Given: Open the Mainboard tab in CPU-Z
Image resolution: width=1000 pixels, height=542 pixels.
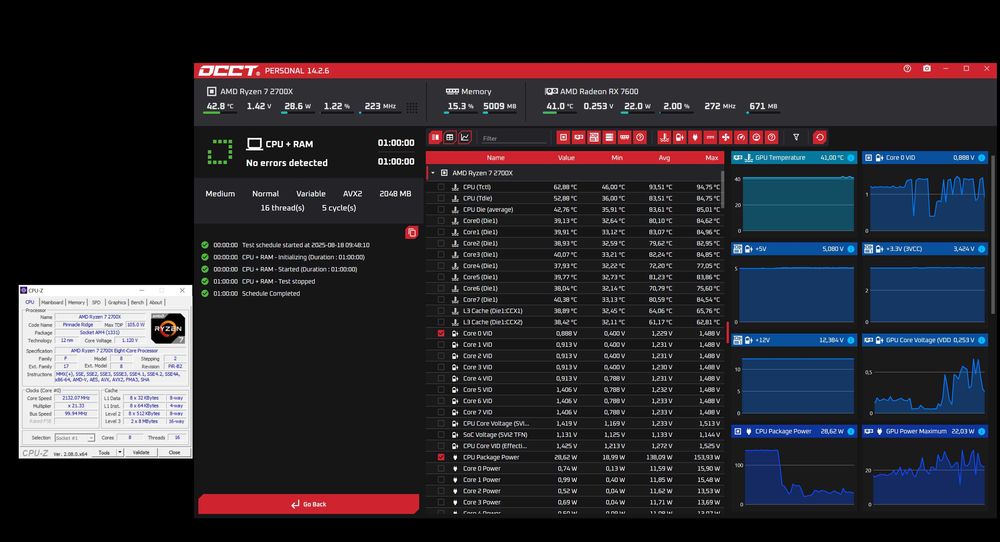Looking at the screenshot, I should coord(52,302).
